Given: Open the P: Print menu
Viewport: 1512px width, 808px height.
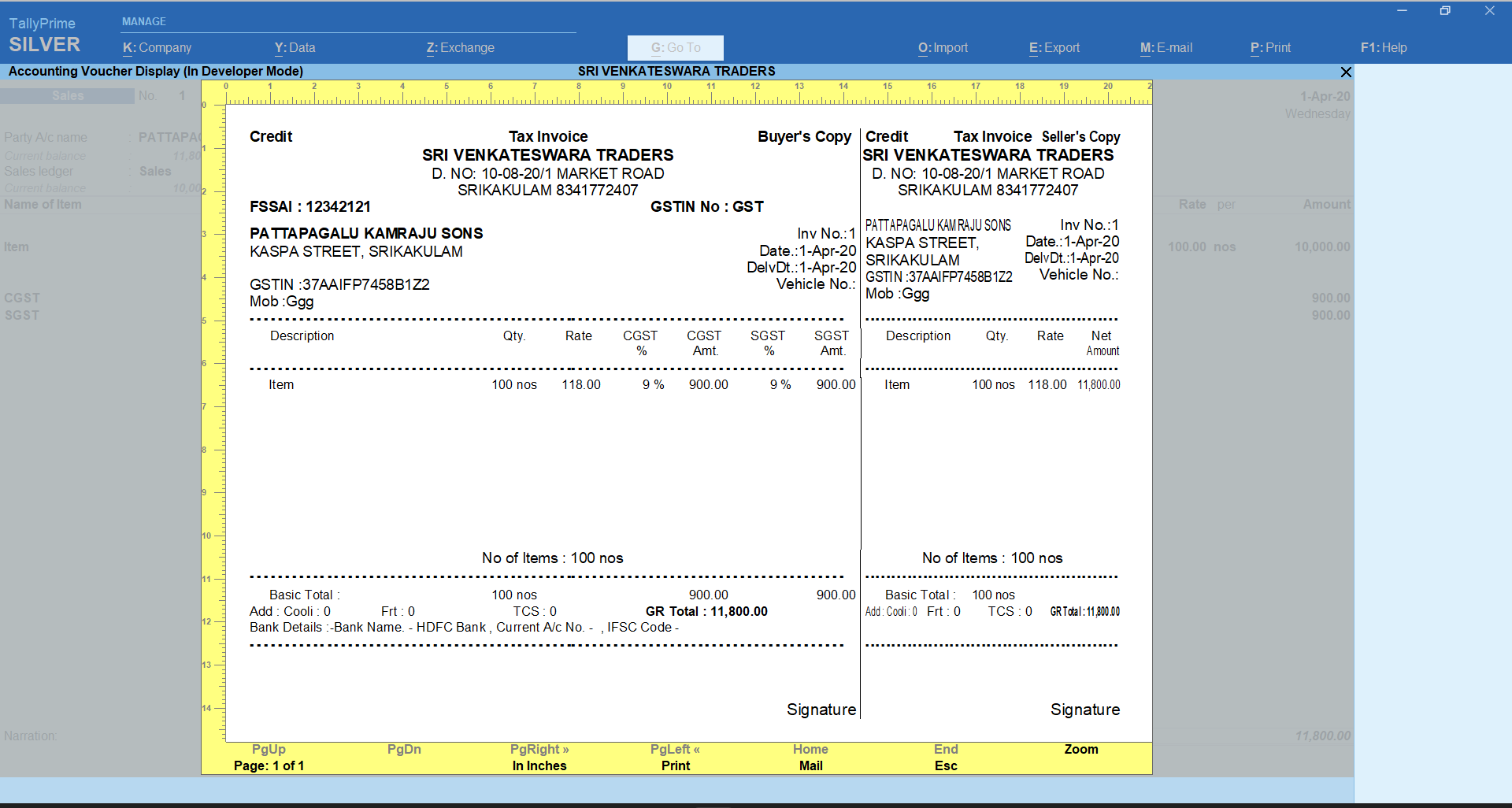Looking at the screenshot, I should click(1270, 47).
